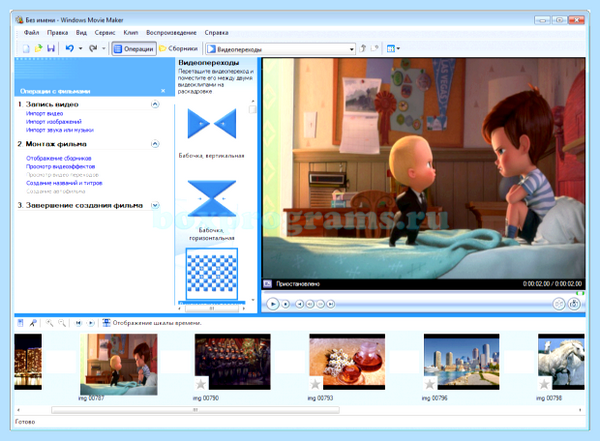Click the Импорт видео link

[x=44, y=113]
